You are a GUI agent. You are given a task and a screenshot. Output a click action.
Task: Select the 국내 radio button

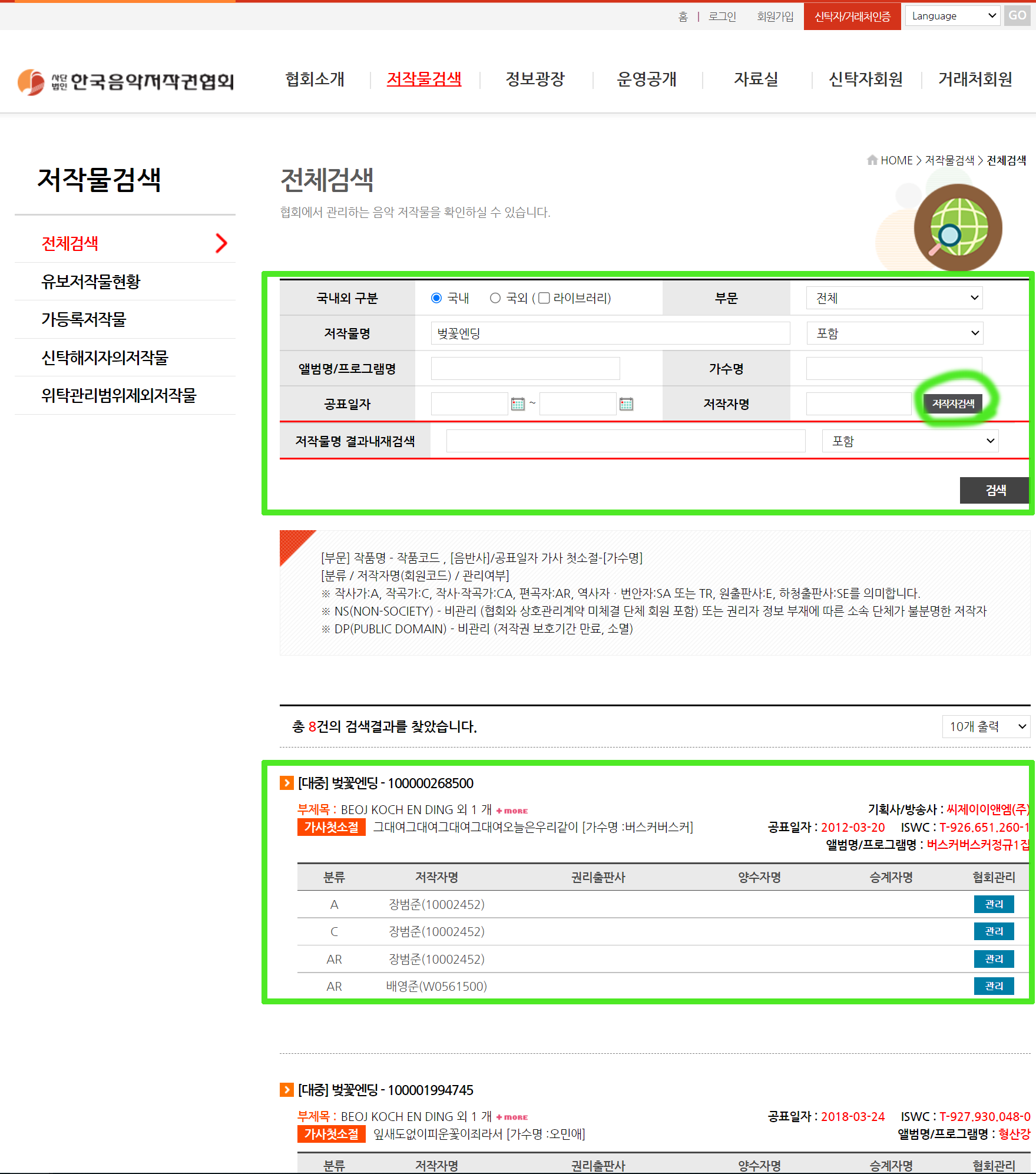(x=436, y=298)
